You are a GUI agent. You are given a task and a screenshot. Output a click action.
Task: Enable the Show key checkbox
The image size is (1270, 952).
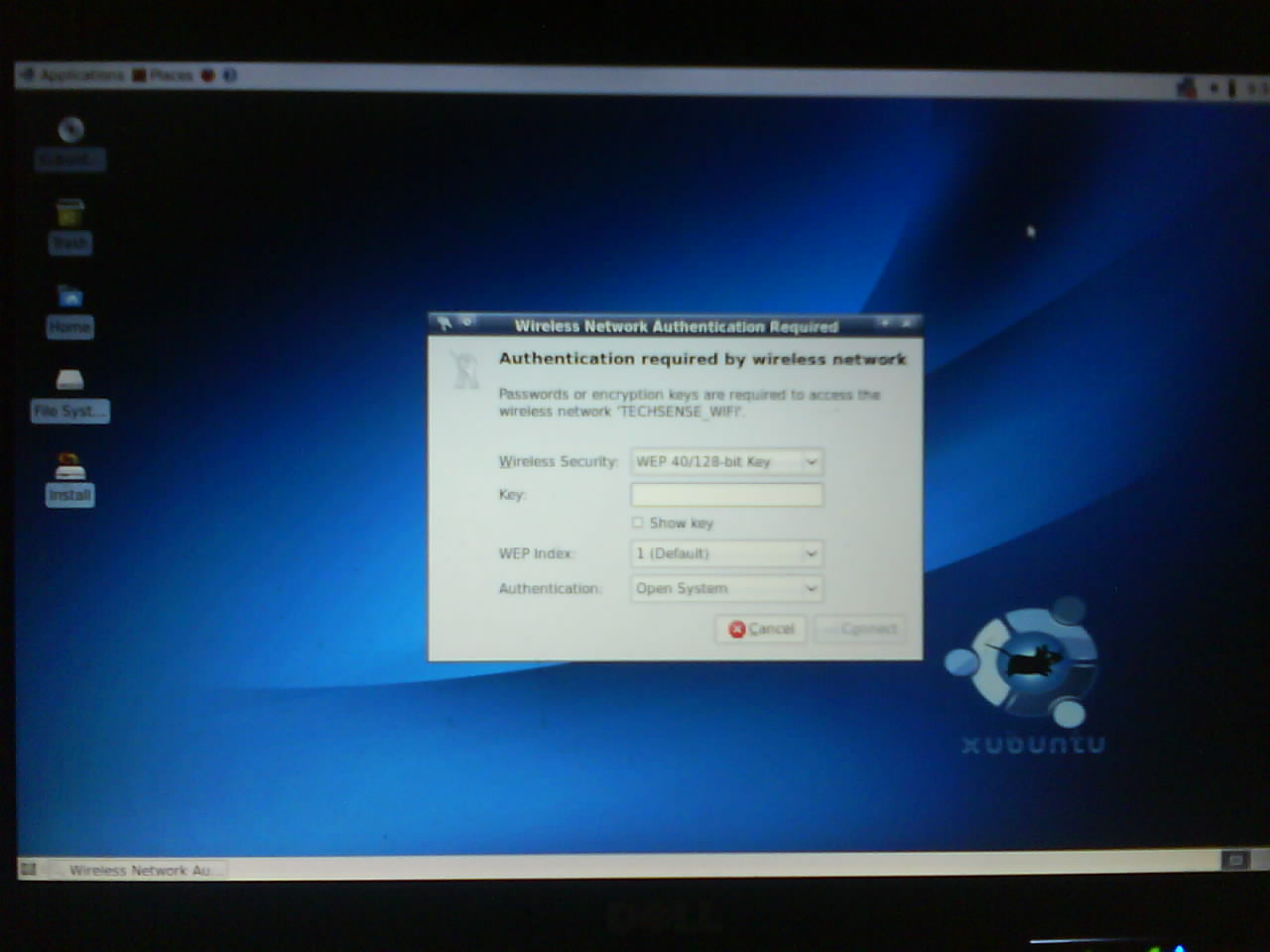(x=638, y=523)
